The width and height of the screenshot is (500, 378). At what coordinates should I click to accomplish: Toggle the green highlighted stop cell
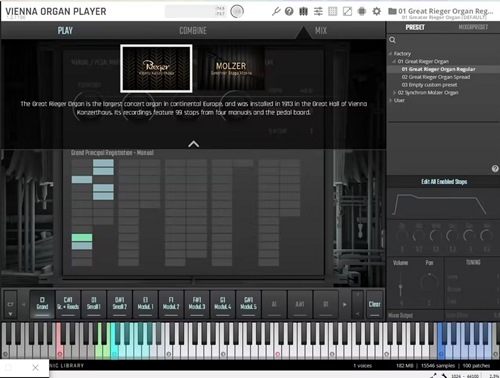82,237
